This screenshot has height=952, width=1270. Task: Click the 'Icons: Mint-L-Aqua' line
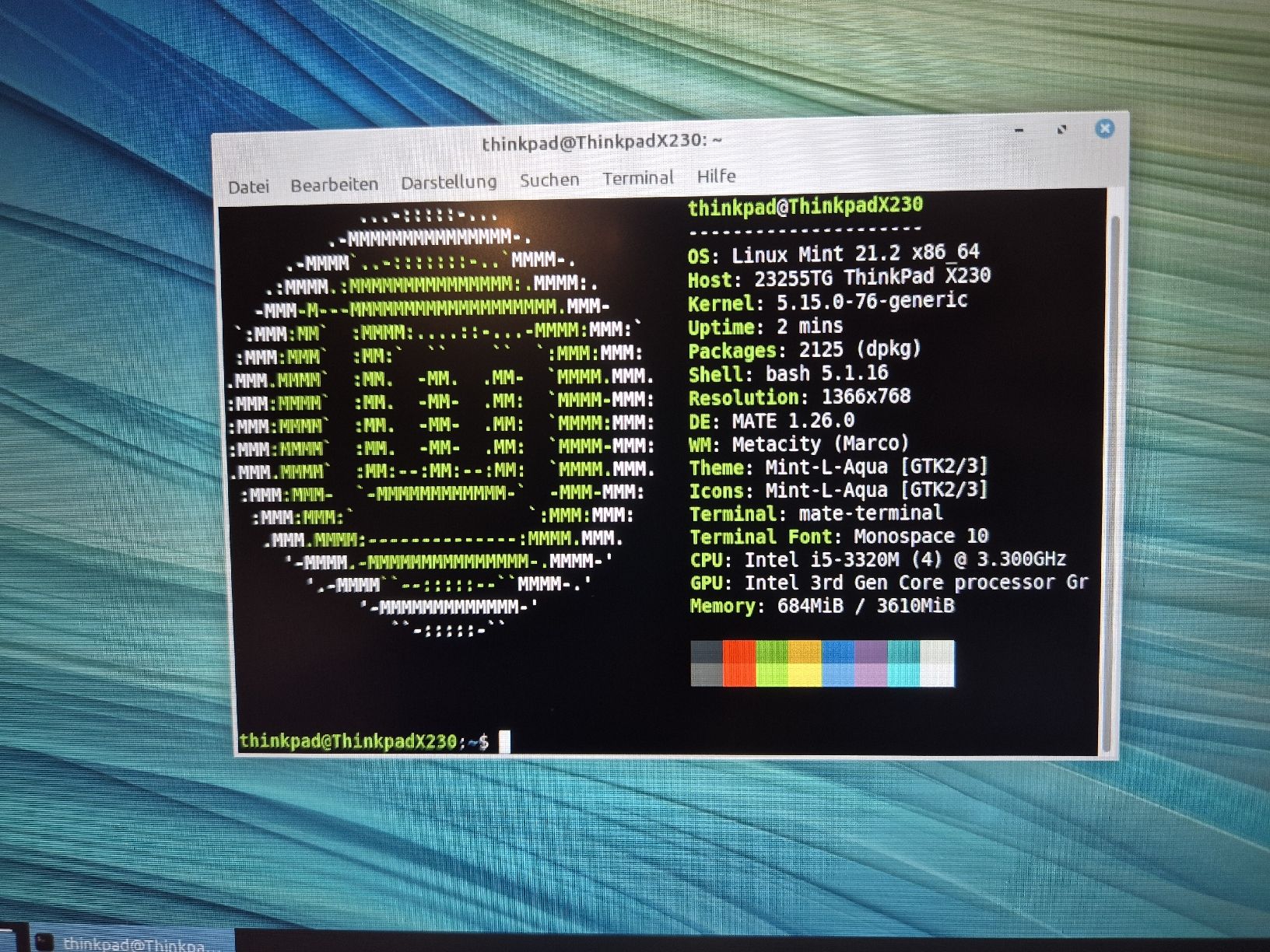(839, 490)
